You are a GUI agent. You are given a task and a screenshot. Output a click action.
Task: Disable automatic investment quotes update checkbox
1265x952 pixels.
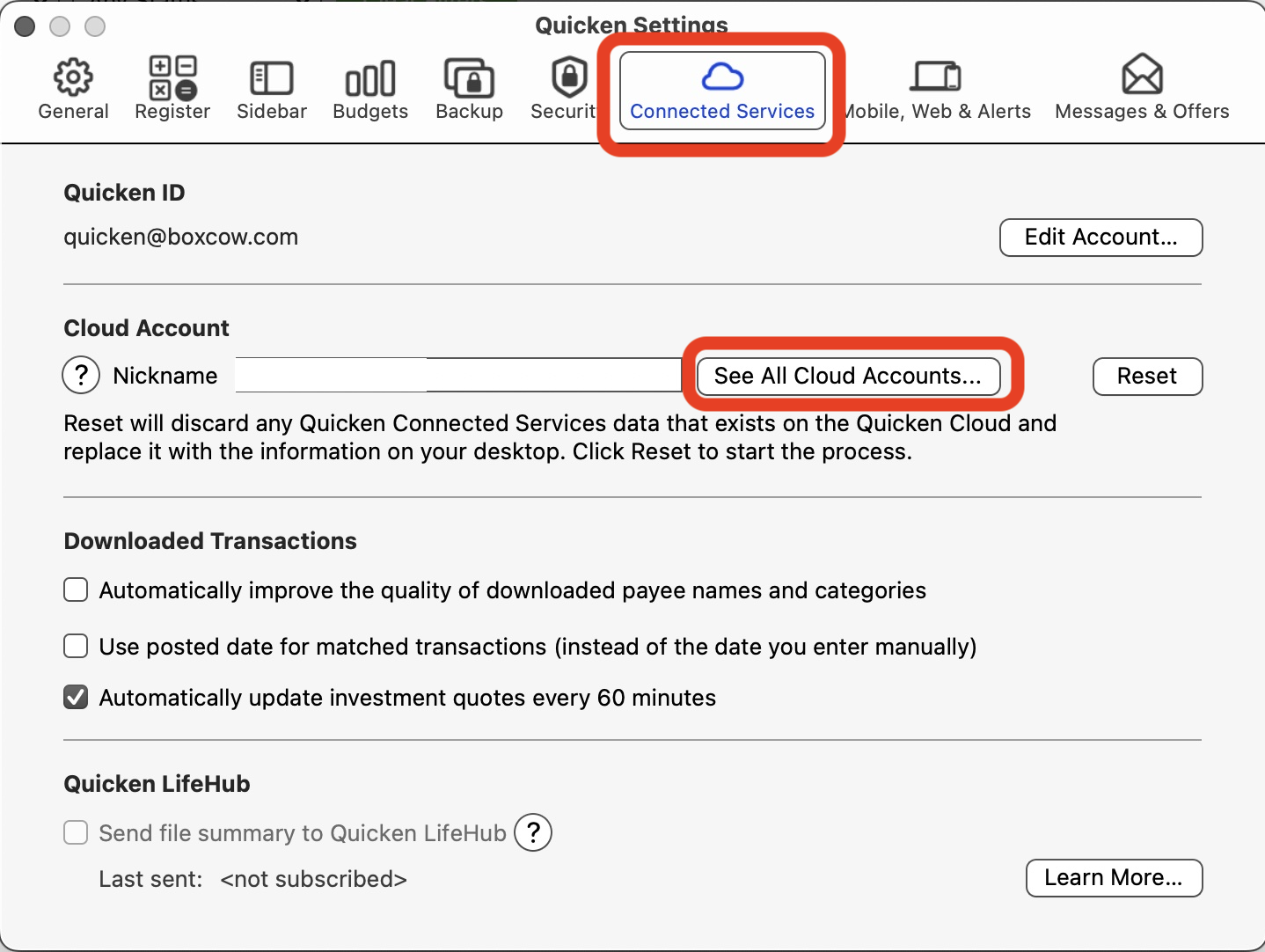pyautogui.click(x=76, y=697)
